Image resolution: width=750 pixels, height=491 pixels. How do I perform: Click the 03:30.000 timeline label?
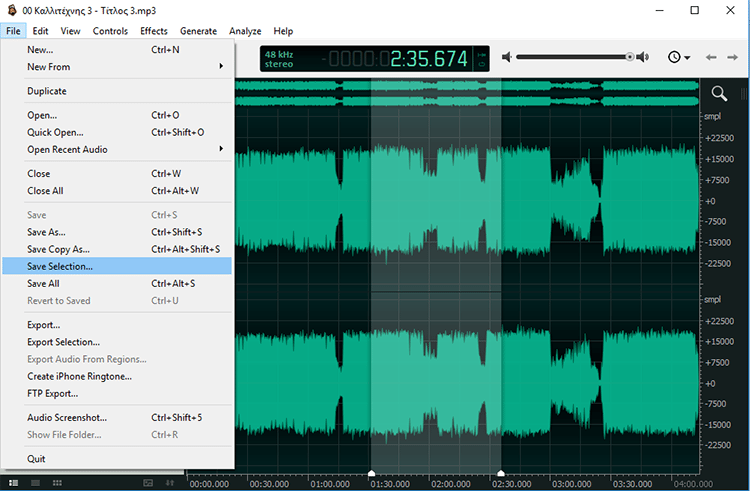[x=632, y=484]
